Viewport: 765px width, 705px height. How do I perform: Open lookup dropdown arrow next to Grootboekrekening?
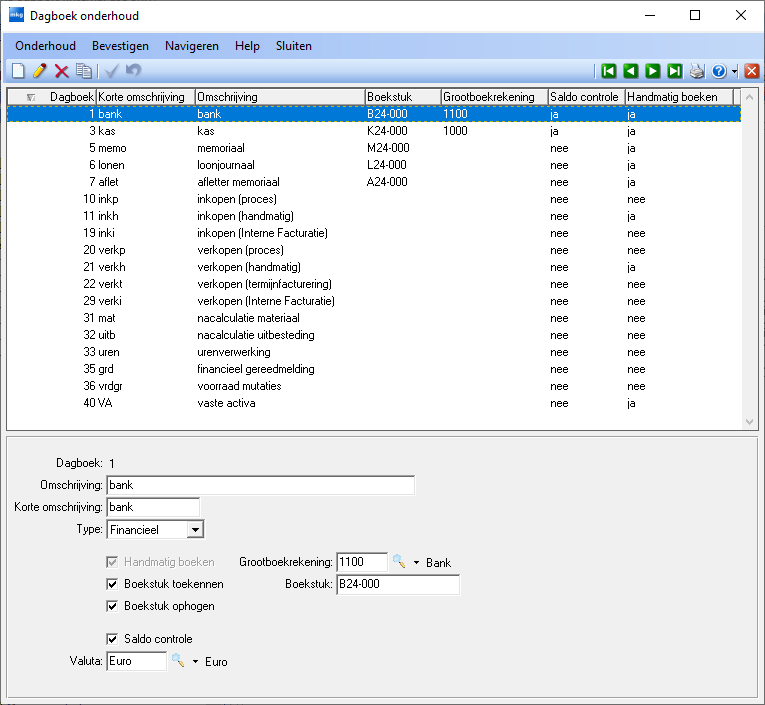point(416,563)
